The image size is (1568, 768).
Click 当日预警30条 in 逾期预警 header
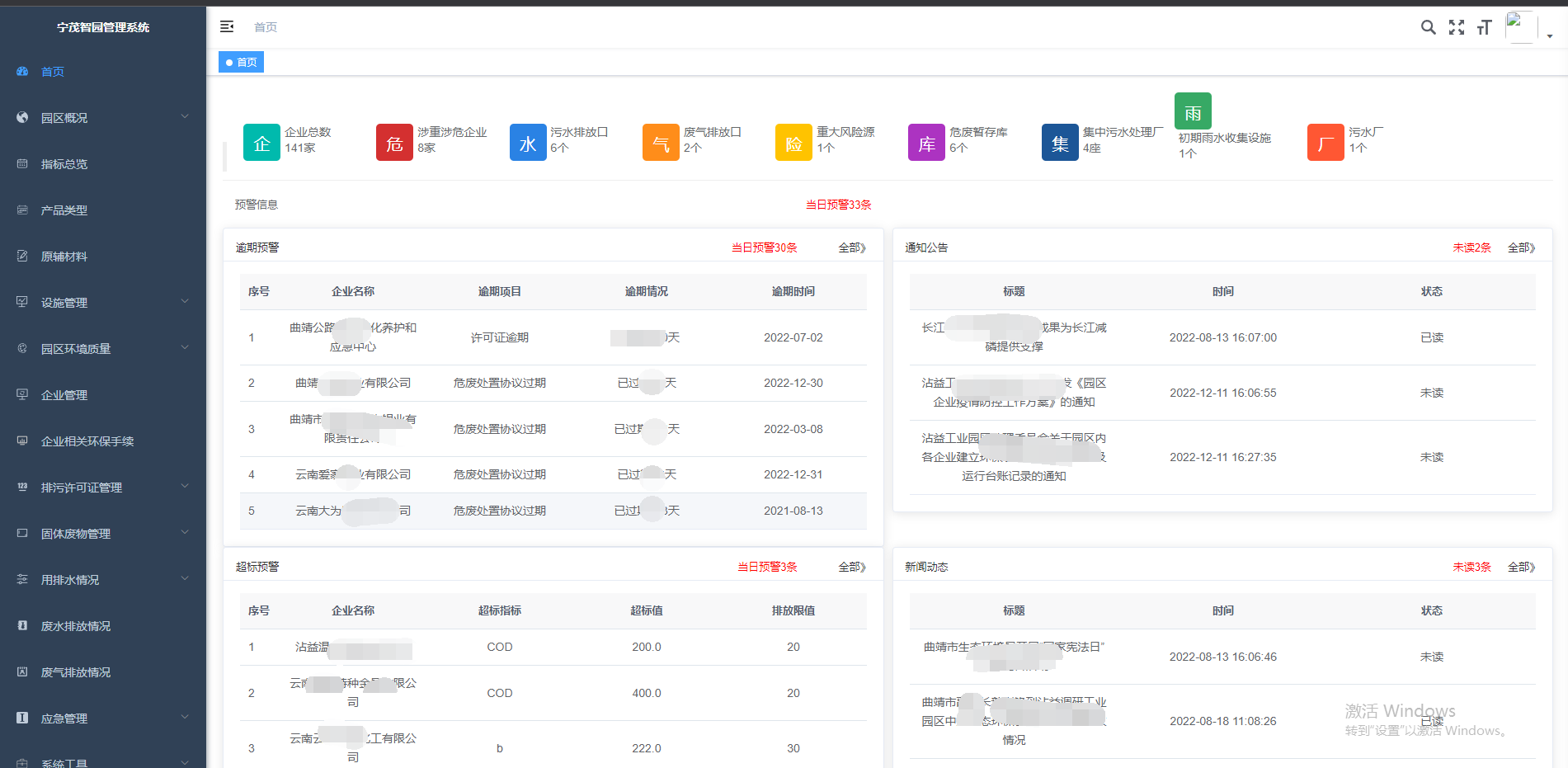tap(765, 247)
